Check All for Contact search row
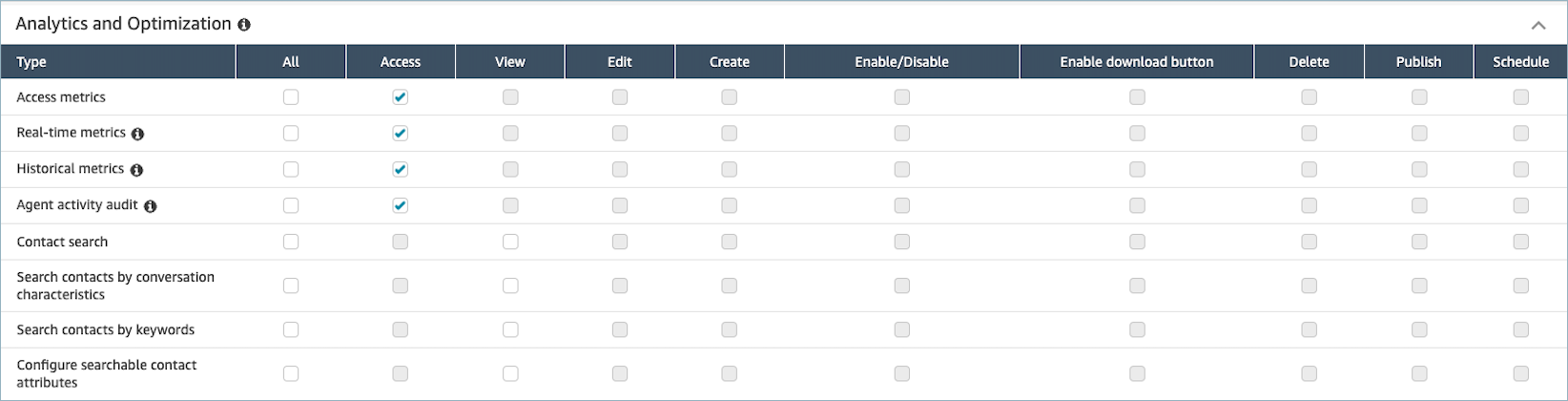The height and width of the screenshot is (401, 1568). [291, 243]
